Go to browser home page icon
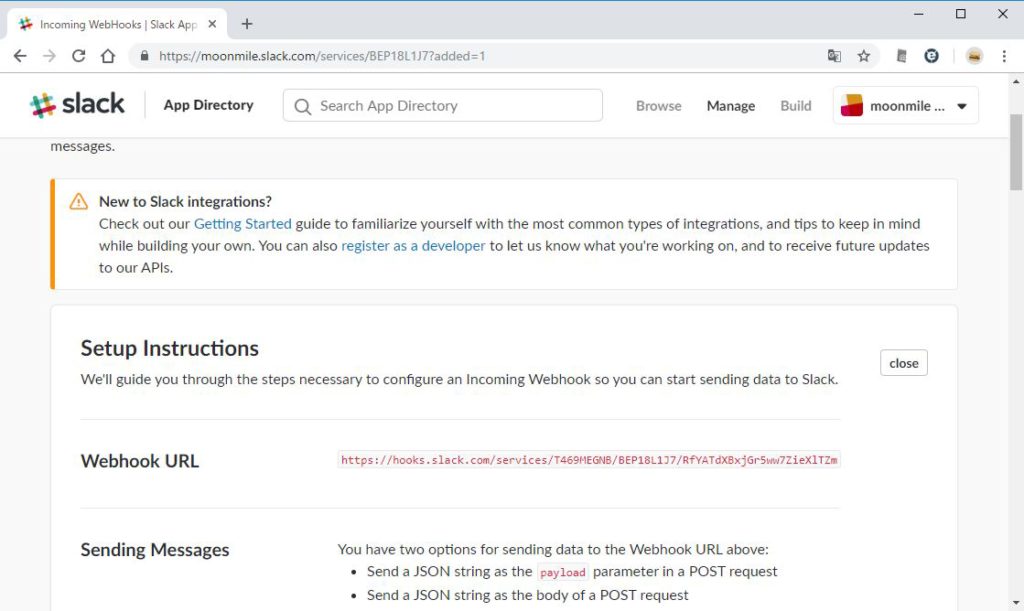The image size is (1024, 611). pos(108,56)
